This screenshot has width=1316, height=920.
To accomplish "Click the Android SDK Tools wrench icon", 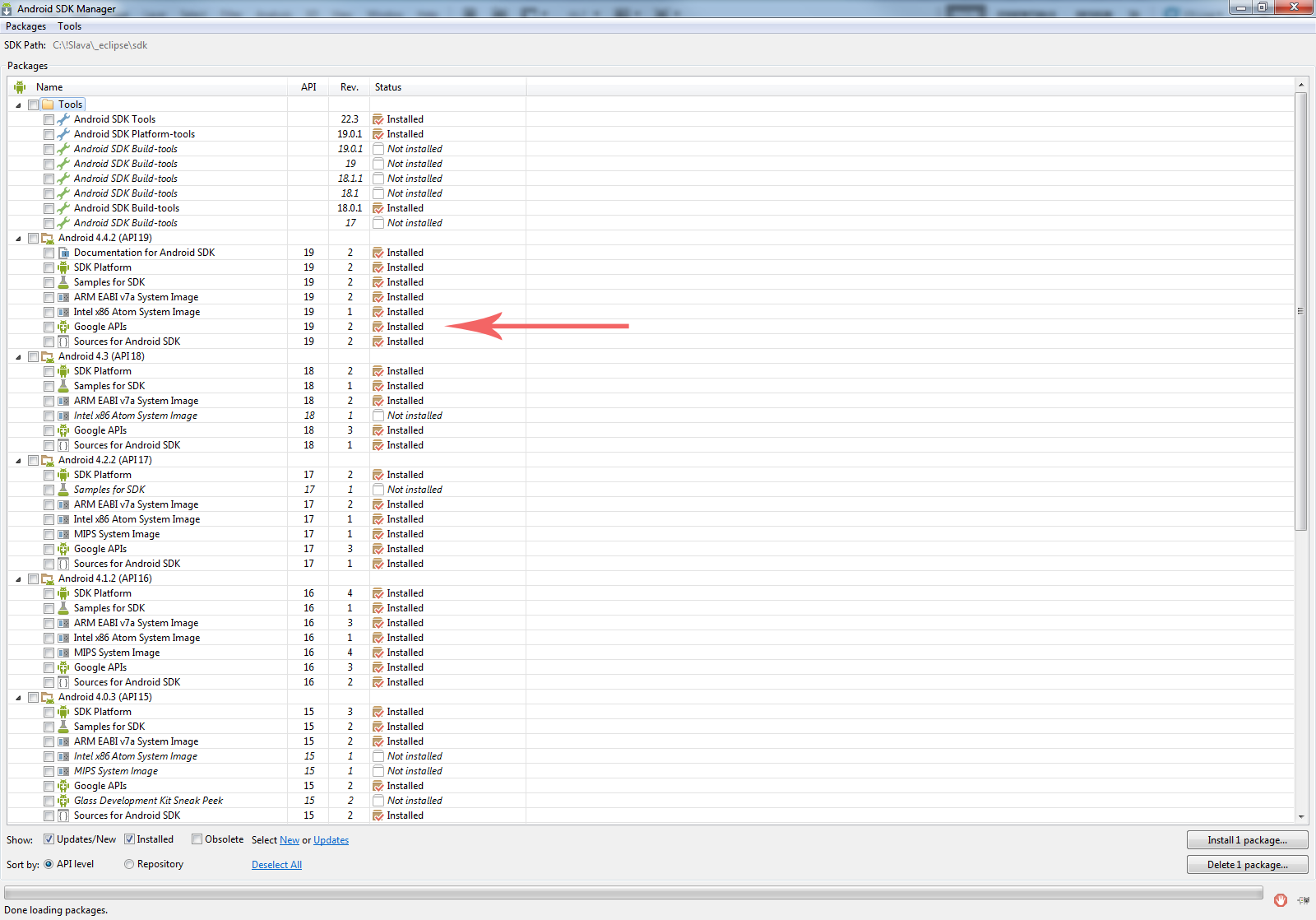I will pos(63,119).
